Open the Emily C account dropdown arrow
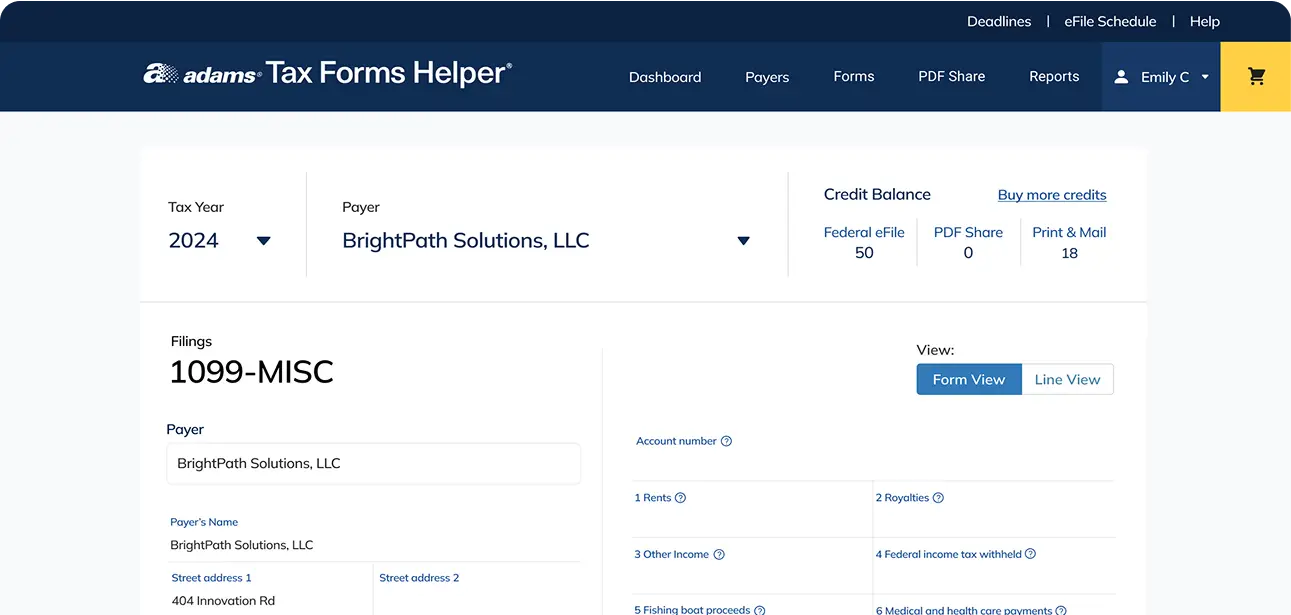The width and height of the screenshot is (1291, 615). (x=1205, y=77)
